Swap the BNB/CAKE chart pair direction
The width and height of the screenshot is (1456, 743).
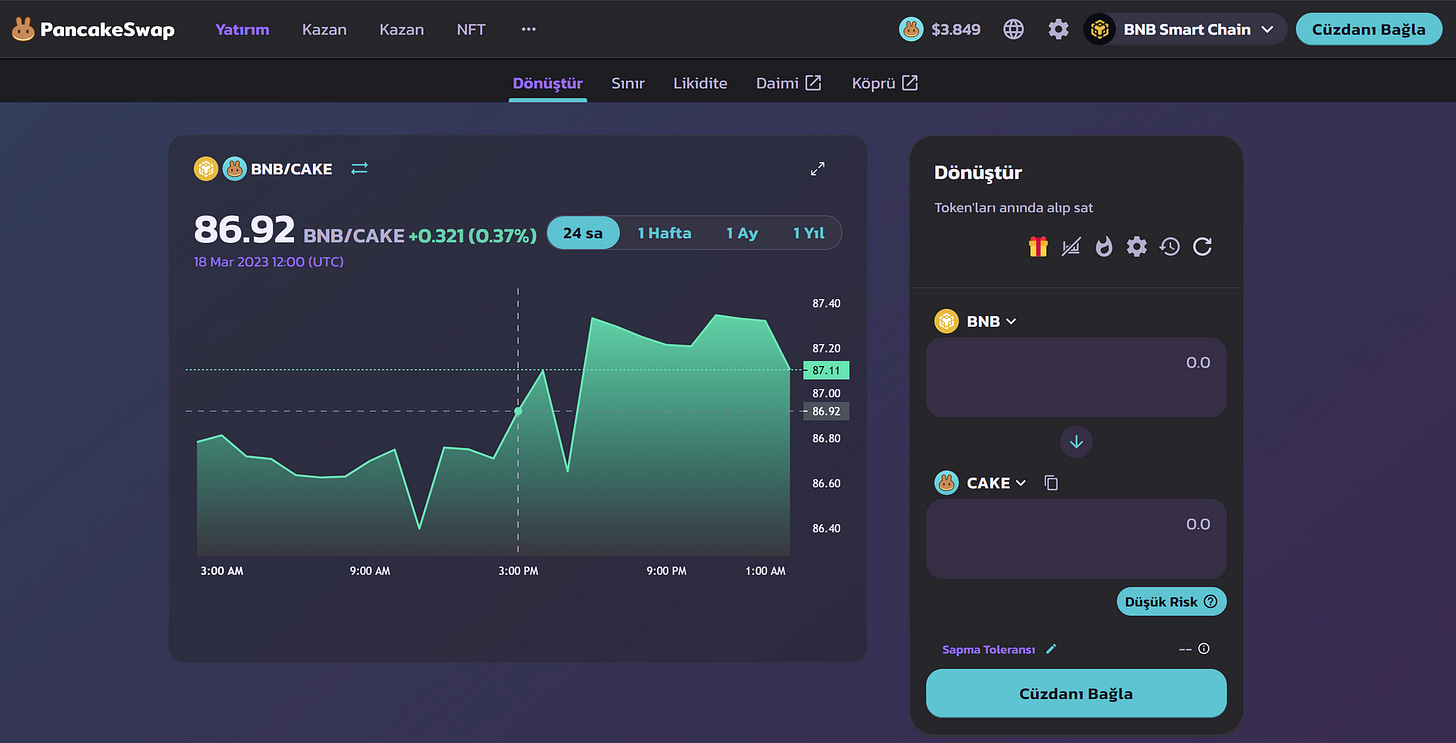(360, 168)
